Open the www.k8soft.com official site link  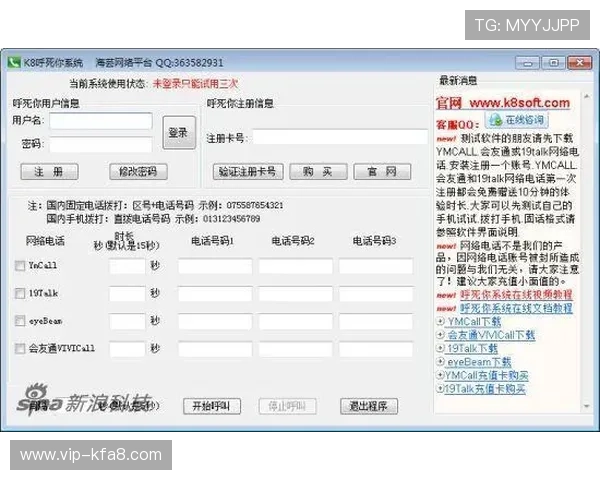point(520,103)
